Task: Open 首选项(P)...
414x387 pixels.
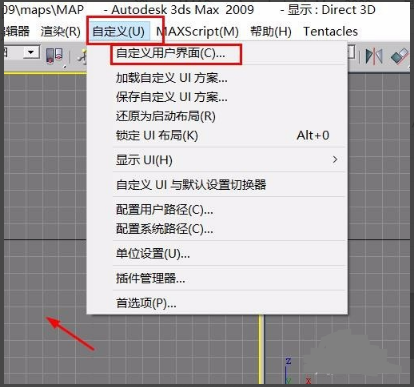Action: (x=217, y=303)
